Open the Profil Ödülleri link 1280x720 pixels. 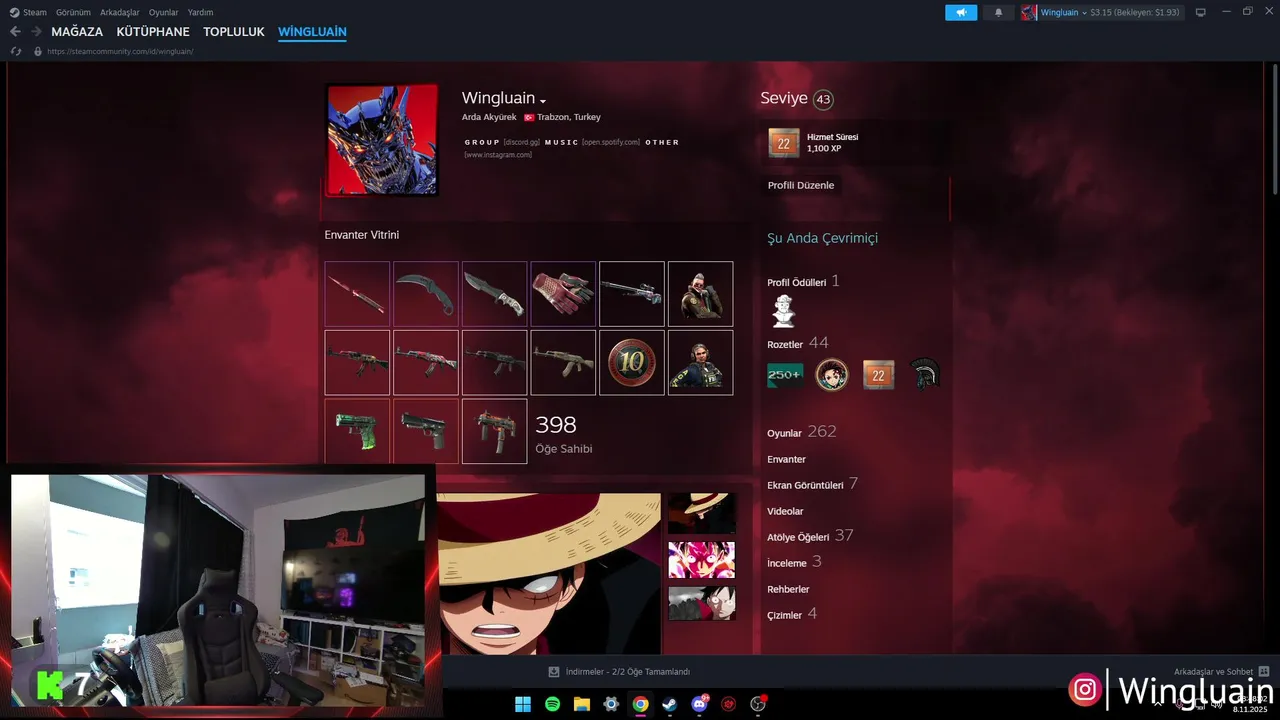pyautogui.click(x=797, y=283)
